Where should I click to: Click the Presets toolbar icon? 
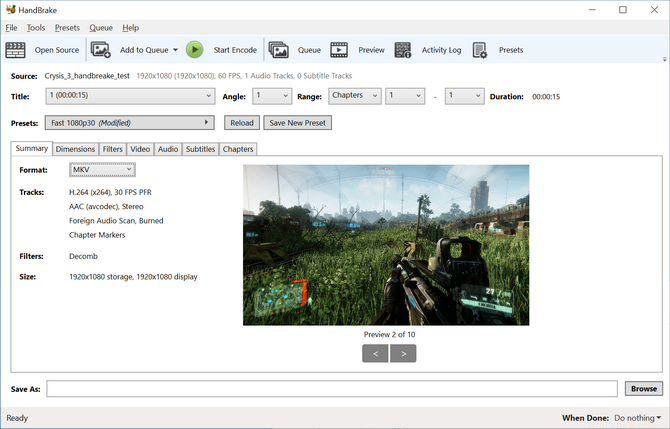click(480, 50)
